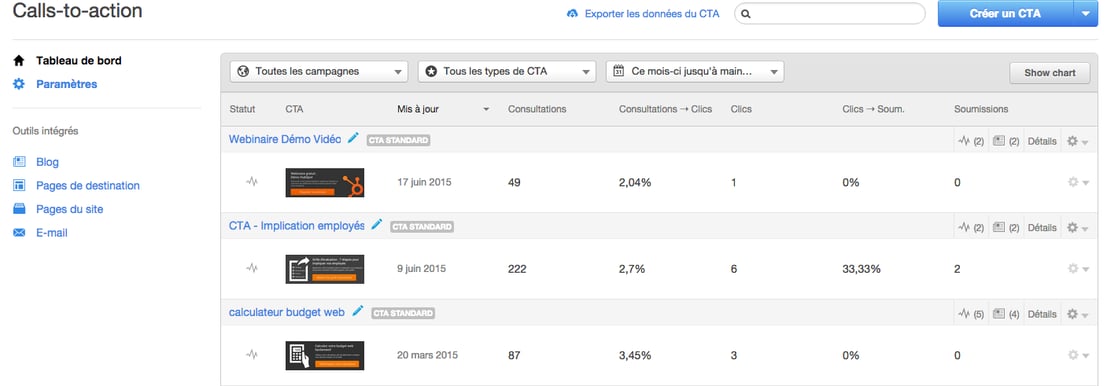Go to E-mail tool

click(x=52, y=232)
